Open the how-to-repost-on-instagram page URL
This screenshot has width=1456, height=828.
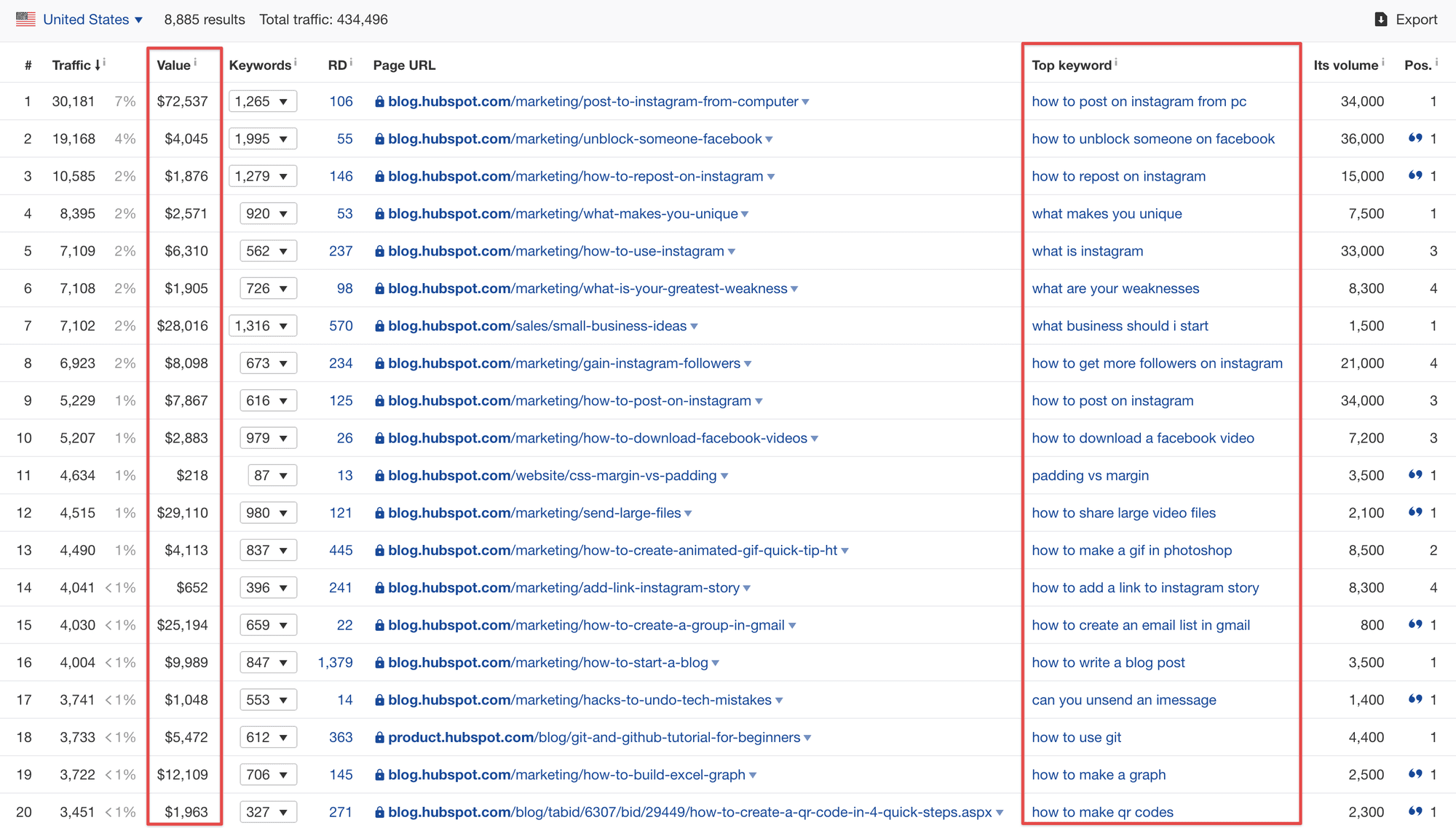click(575, 176)
